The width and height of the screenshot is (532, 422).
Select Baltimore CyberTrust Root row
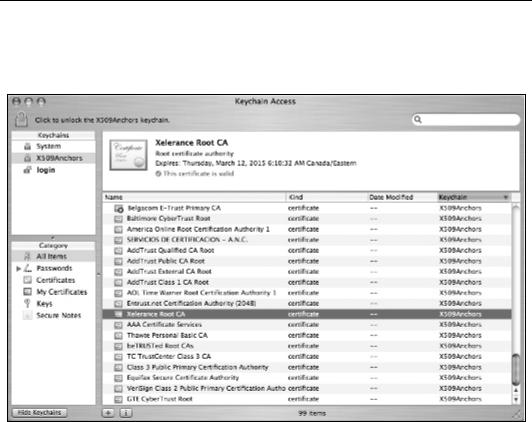coord(307,218)
